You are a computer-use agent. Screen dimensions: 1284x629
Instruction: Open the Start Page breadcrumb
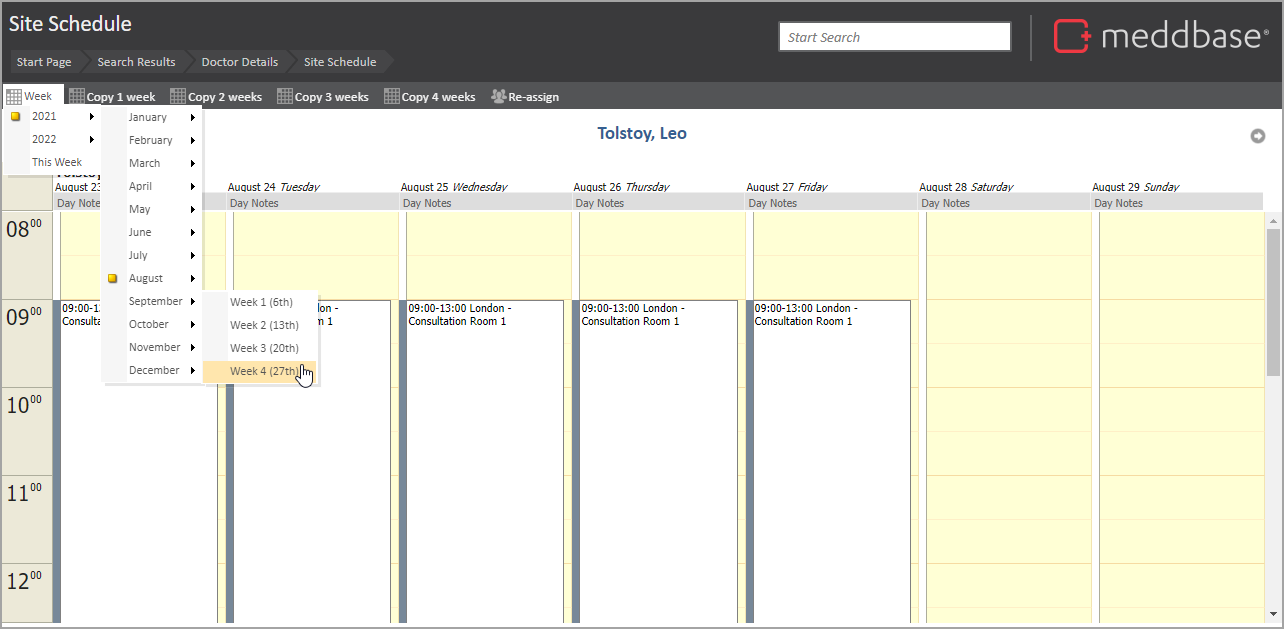(44, 62)
